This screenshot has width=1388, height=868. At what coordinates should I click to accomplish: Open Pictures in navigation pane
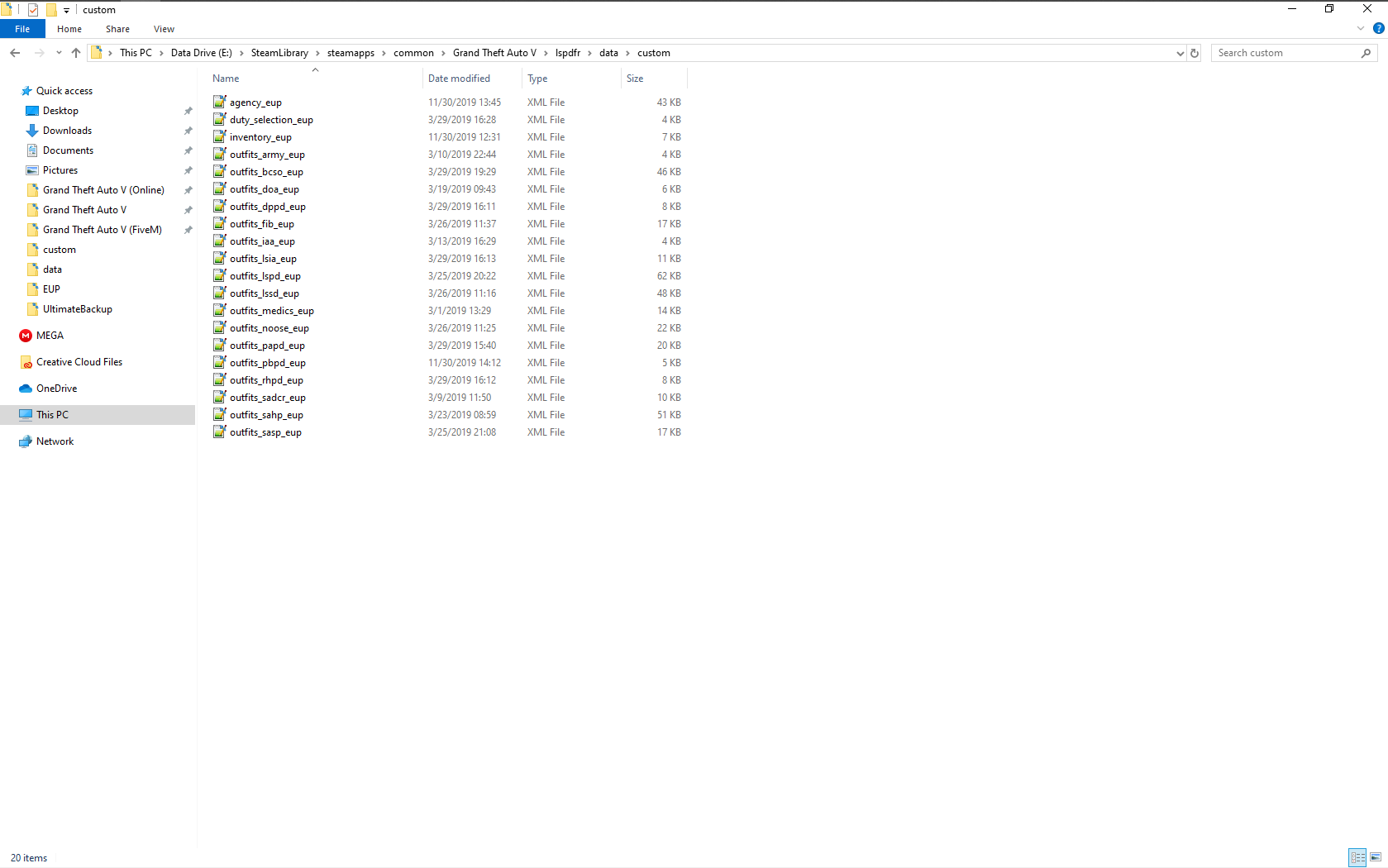coord(60,170)
